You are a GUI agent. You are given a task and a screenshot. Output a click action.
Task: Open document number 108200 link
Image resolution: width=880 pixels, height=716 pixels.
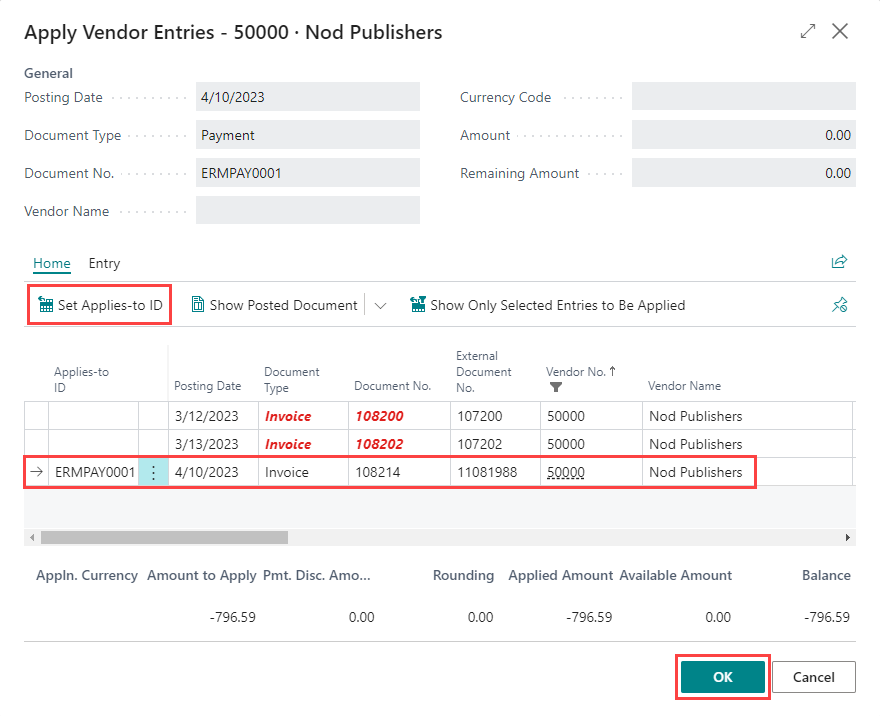[x=379, y=416]
